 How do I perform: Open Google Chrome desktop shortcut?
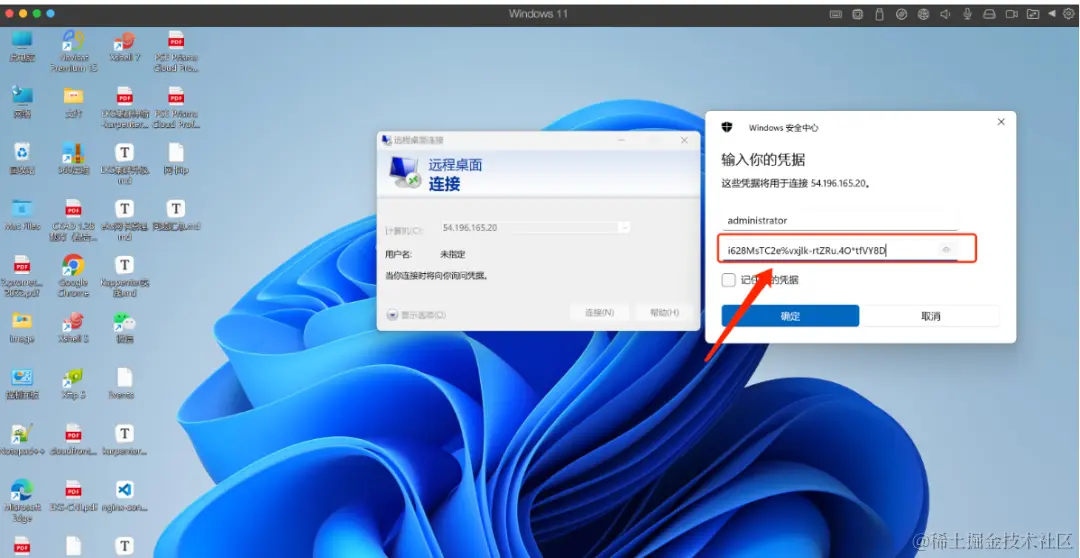coord(73,275)
